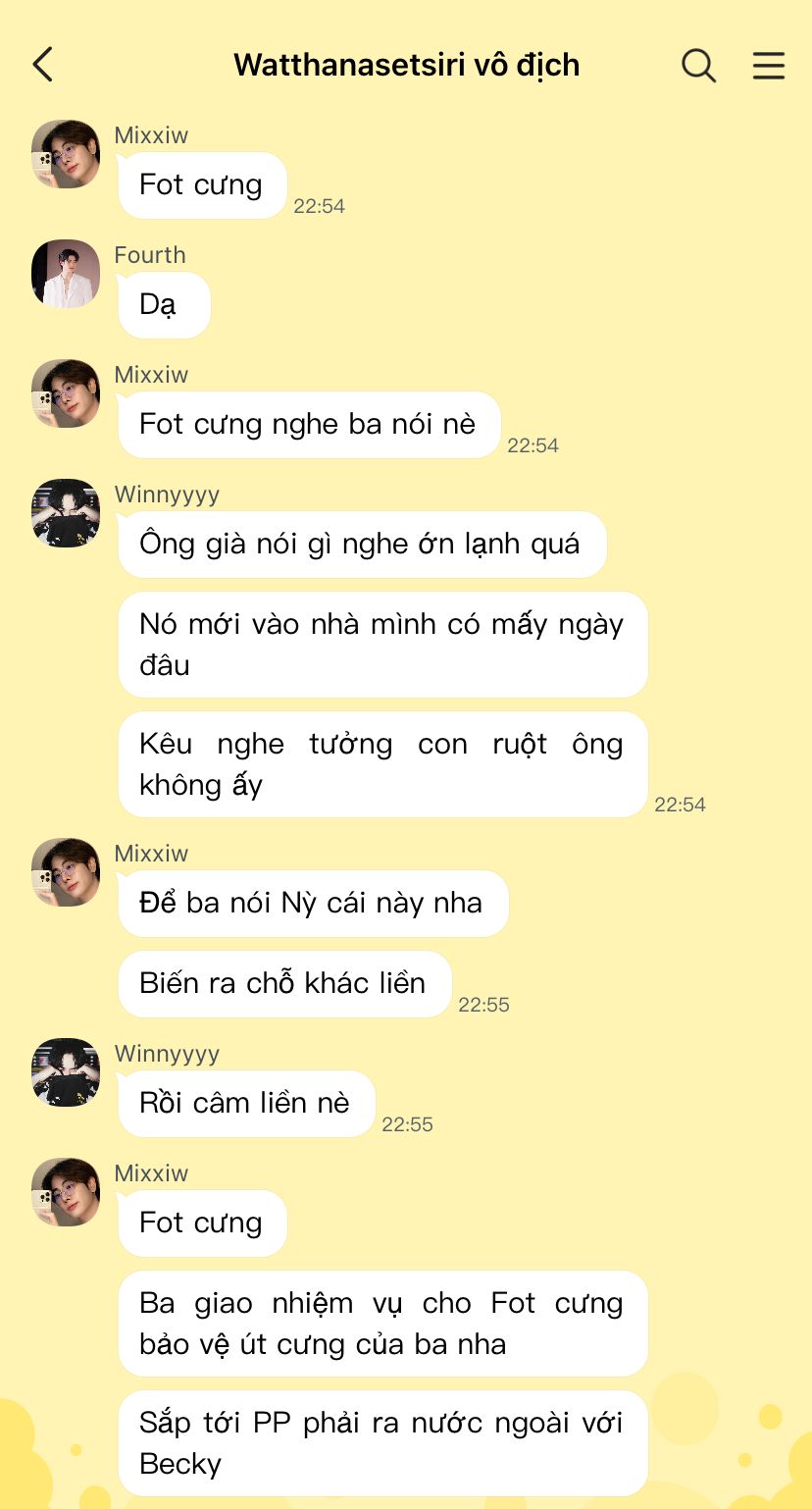The image size is (812, 1509).
Task: Tap the 'Ông già nói gì nghe ớn lạnh quá' bubble
Action: (362, 545)
